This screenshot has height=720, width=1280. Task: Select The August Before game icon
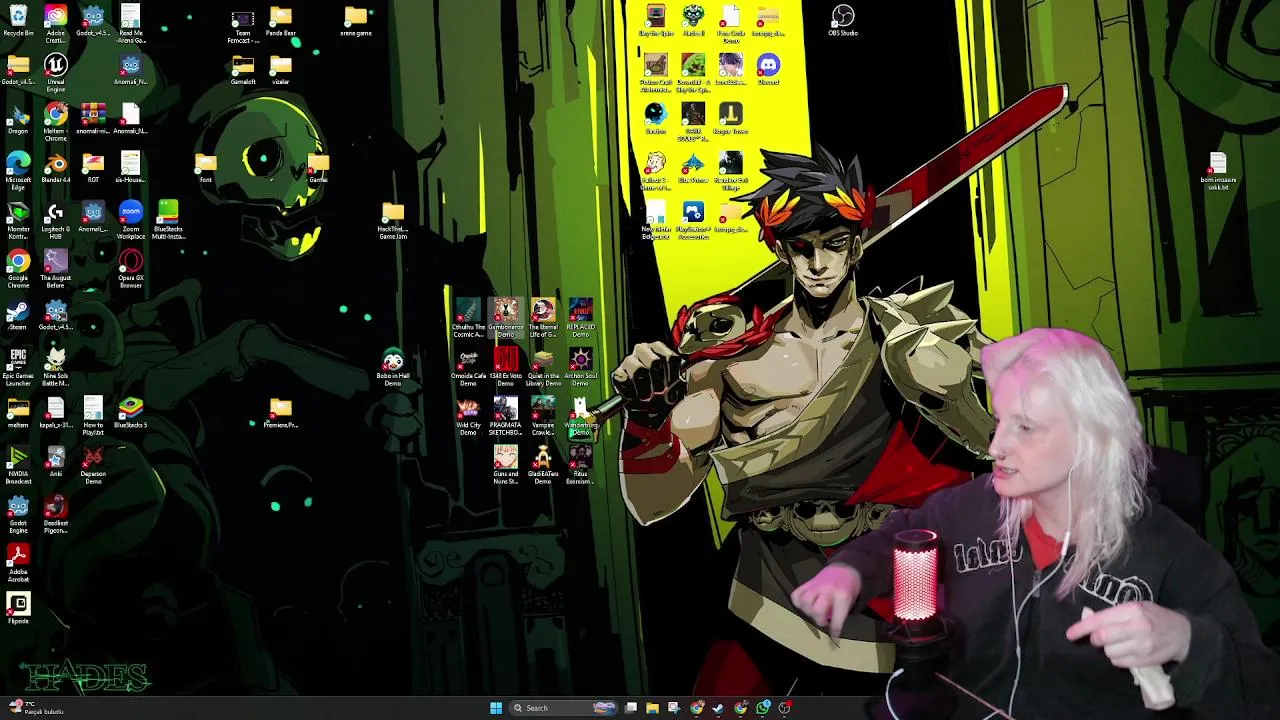click(x=56, y=270)
